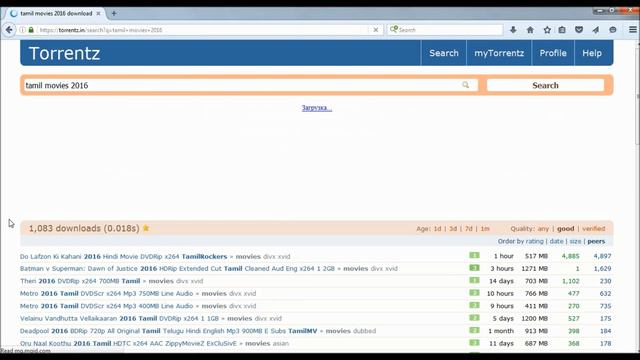Click the green padlock security icon

click(31, 30)
